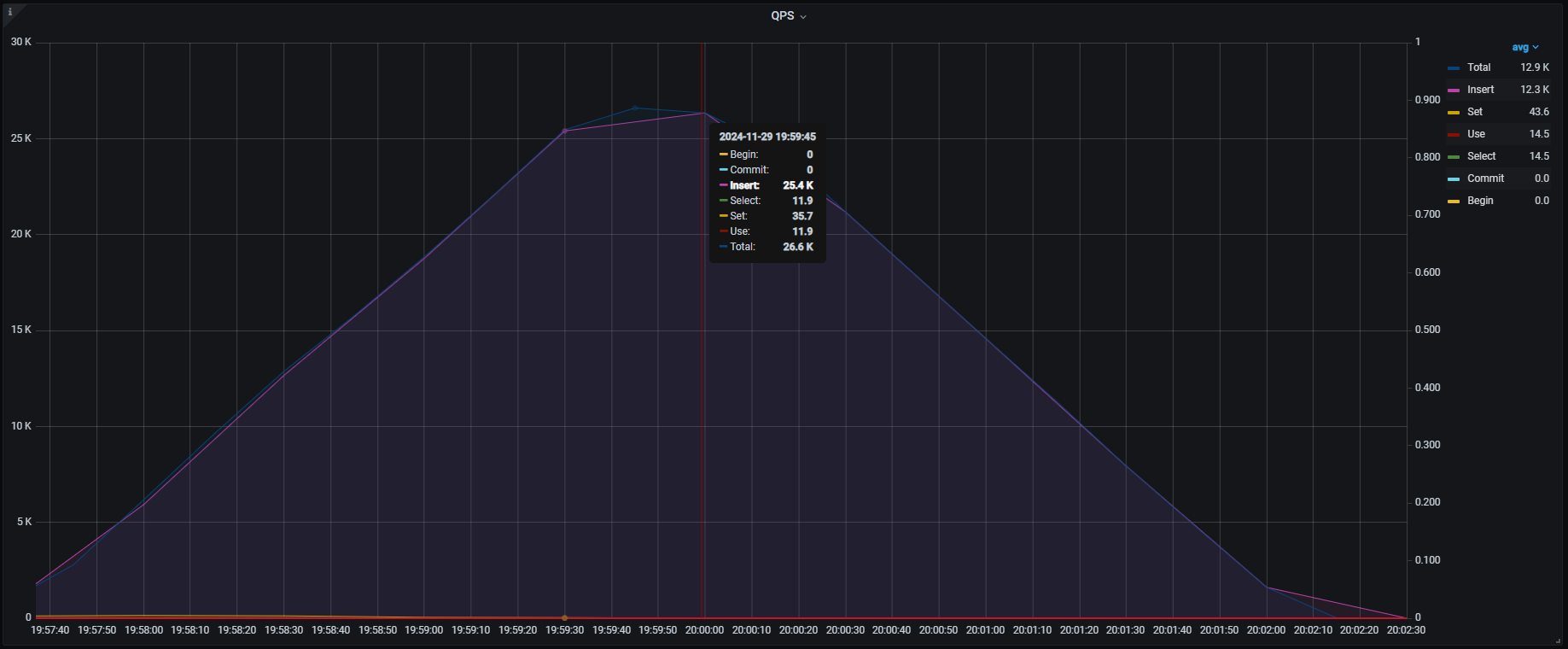Screen dimensions: 1568x649
Task: Click the 30 K left axis label
Action: (x=21, y=42)
